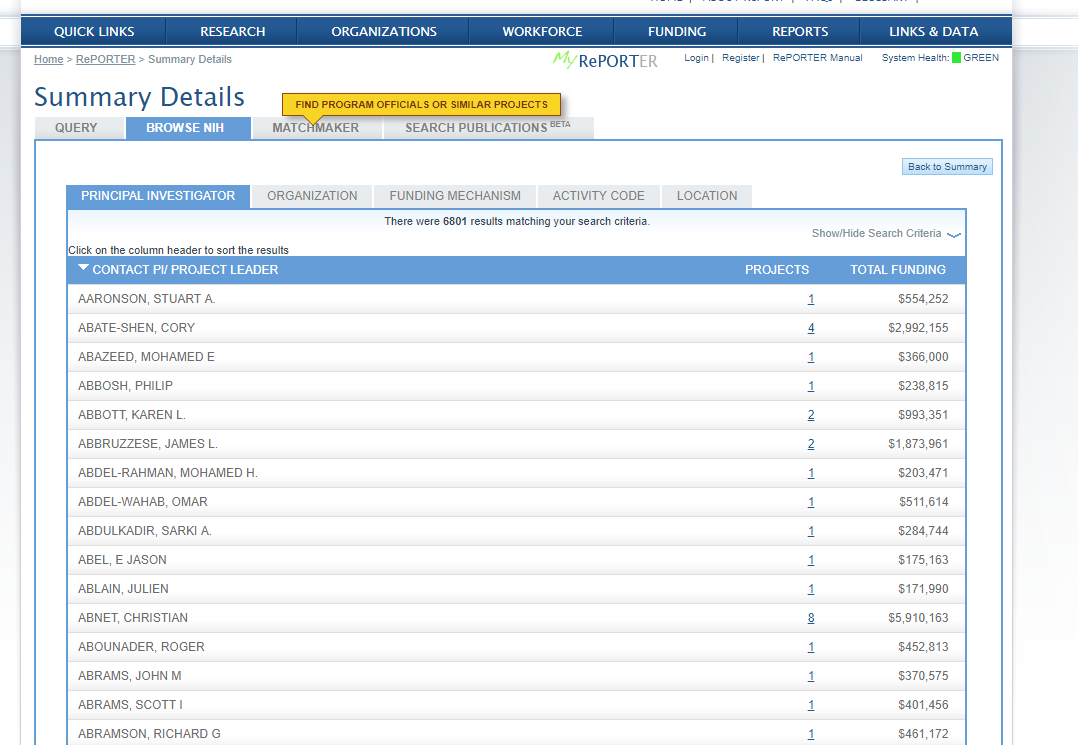Switch to the Matchmaker tab

pyautogui.click(x=315, y=128)
